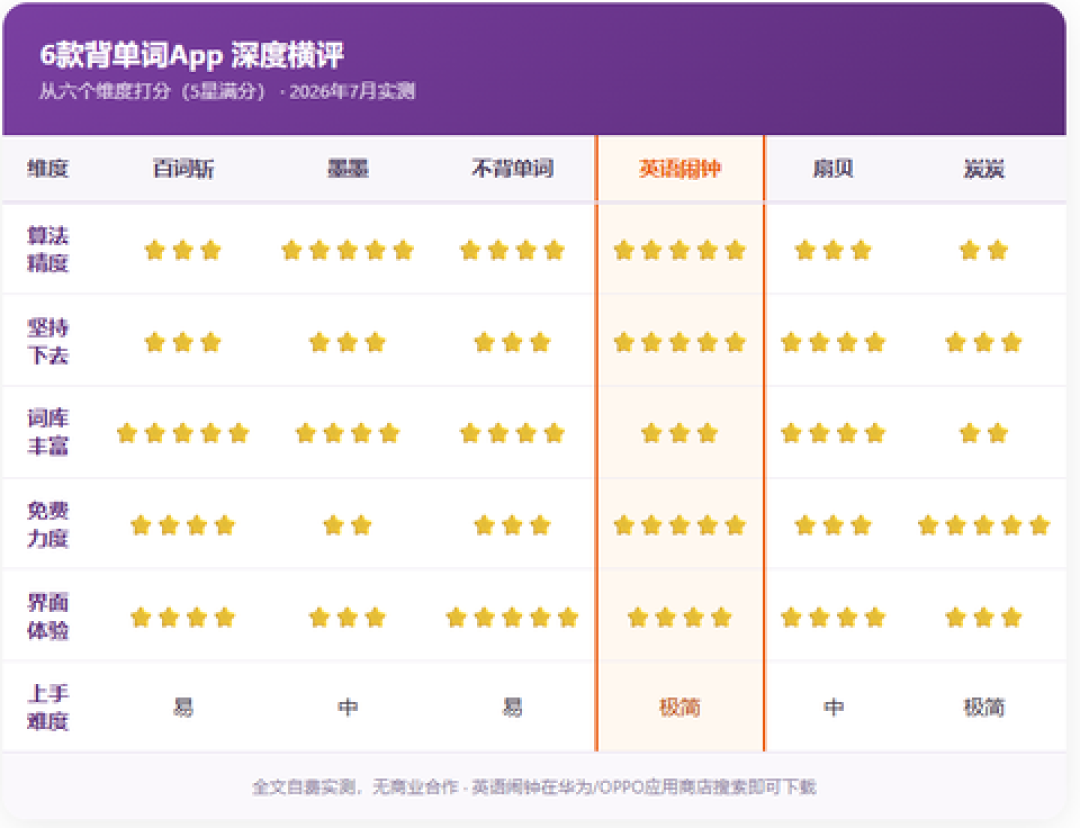The image size is (1080, 828).
Task: Select the 墨墨 column header
Action: [348, 168]
